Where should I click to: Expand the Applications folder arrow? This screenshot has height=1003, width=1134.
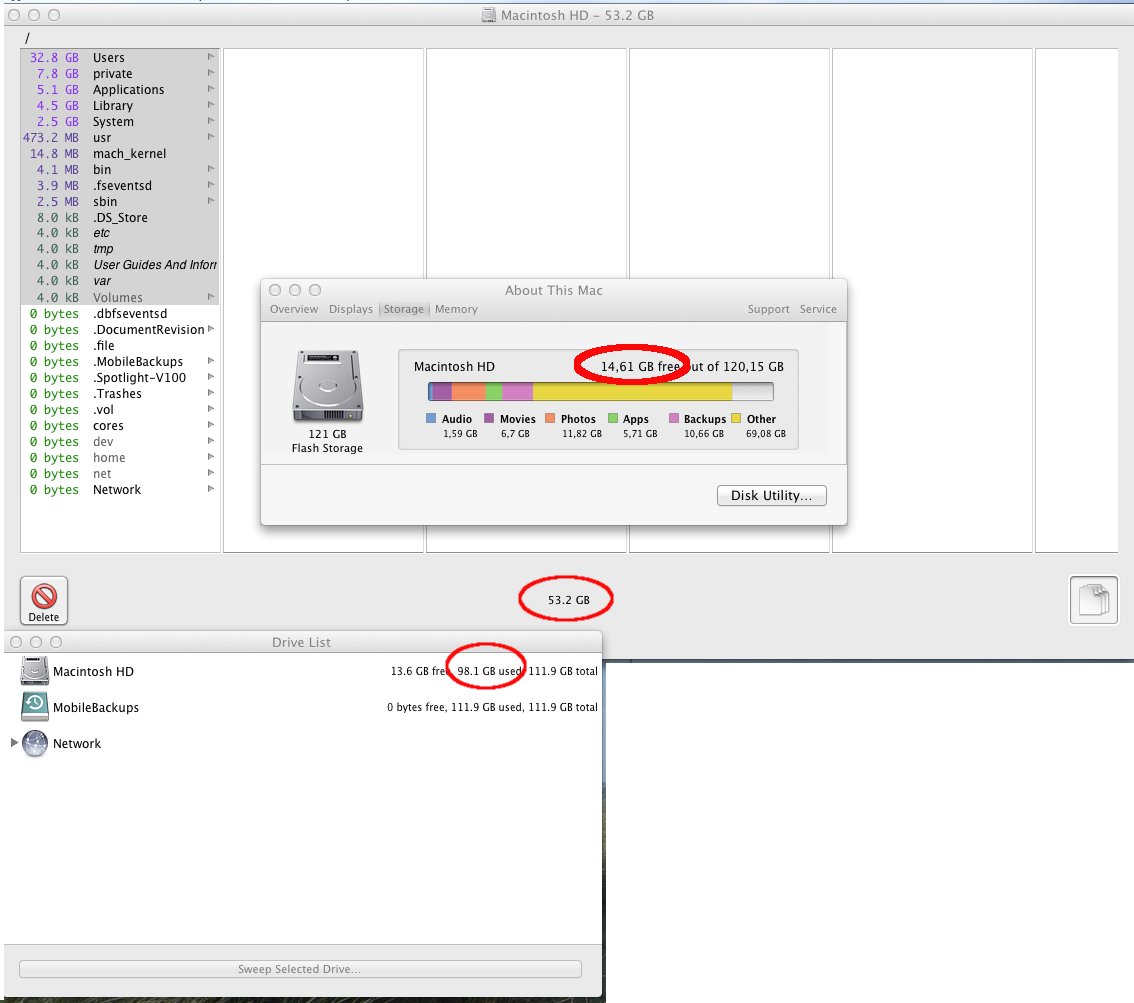210,90
